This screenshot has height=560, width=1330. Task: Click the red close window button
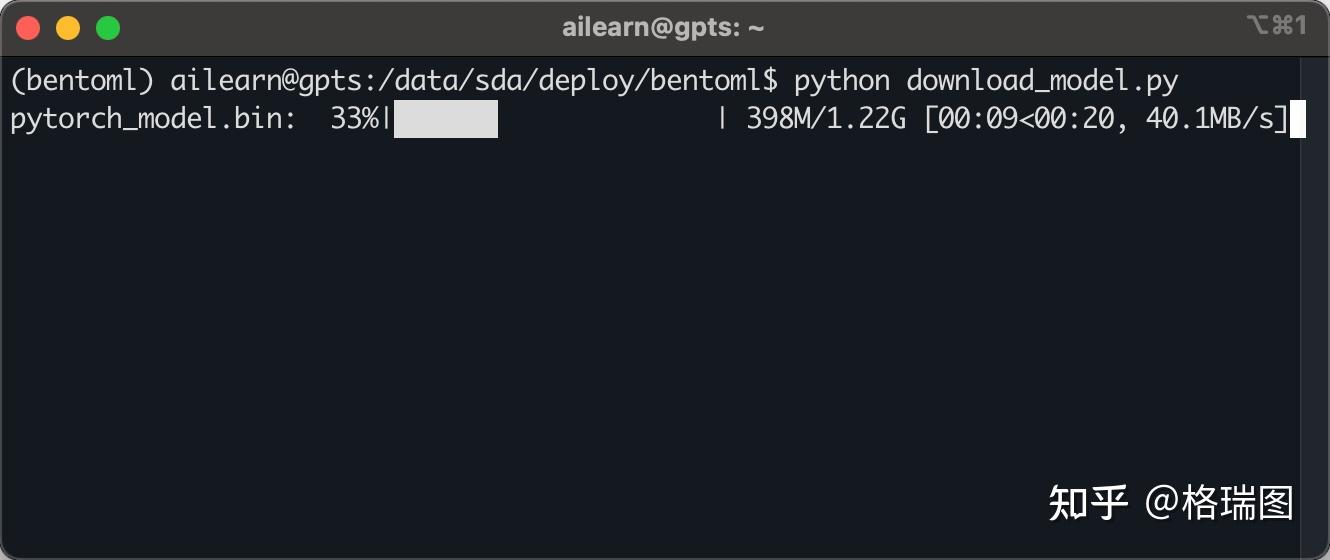[x=28, y=28]
